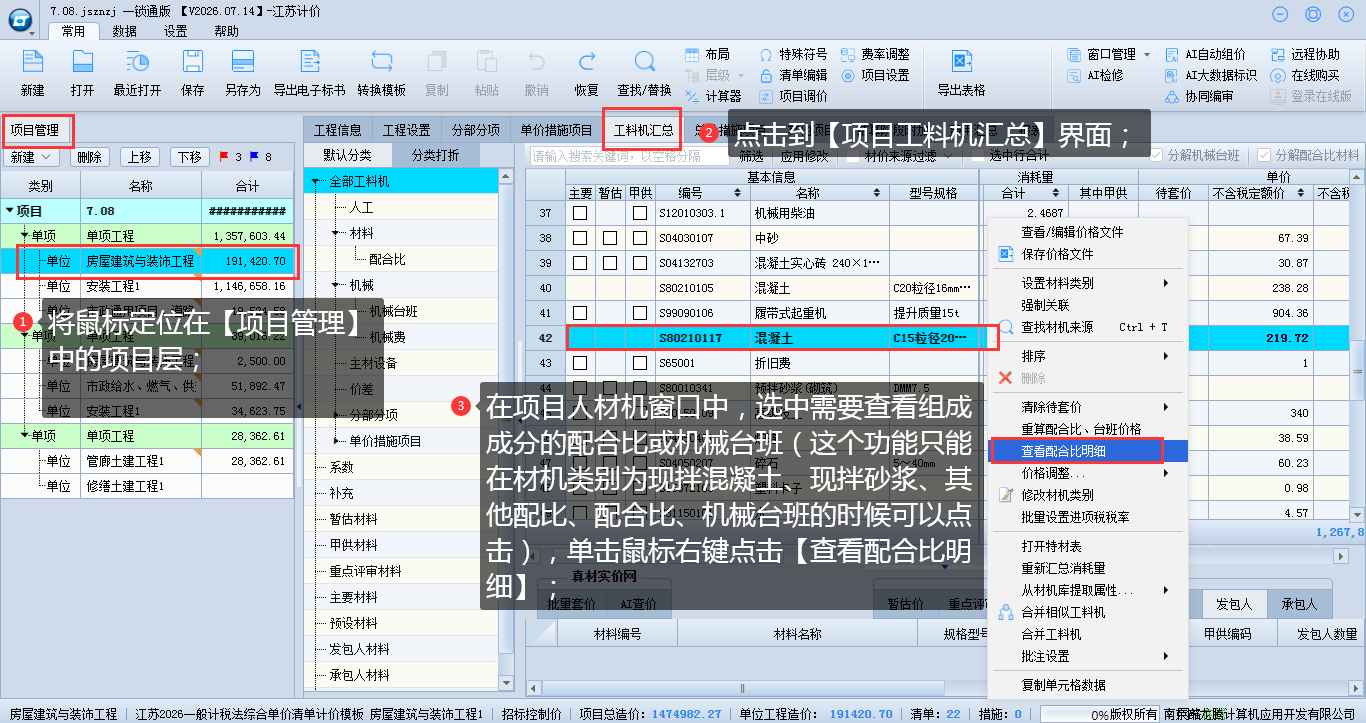1366x723 pixels.
Task: Switch to the 分类打折 tab
Action: click(435, 155)
